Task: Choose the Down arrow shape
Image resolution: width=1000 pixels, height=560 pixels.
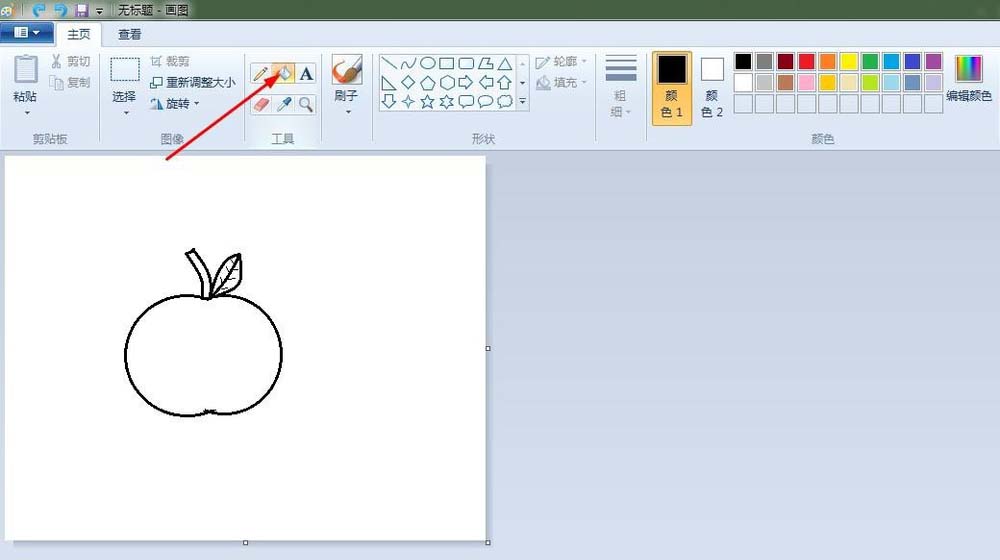Action: 389,101
